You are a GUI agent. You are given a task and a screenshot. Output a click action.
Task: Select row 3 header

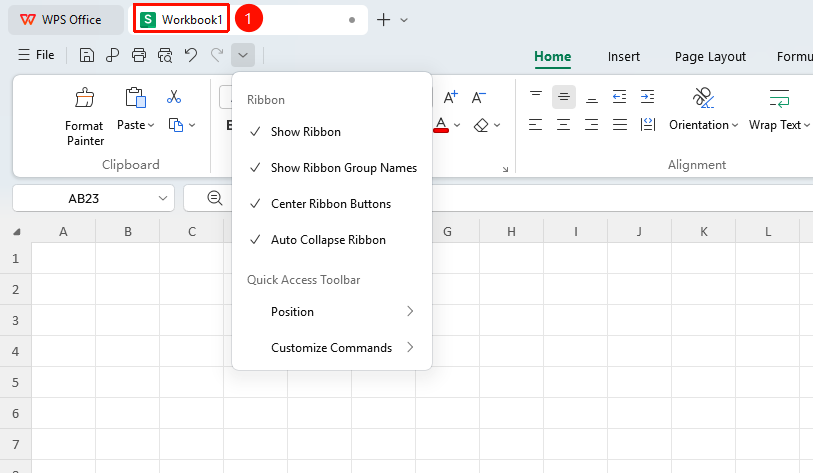[x=16, y=320]
